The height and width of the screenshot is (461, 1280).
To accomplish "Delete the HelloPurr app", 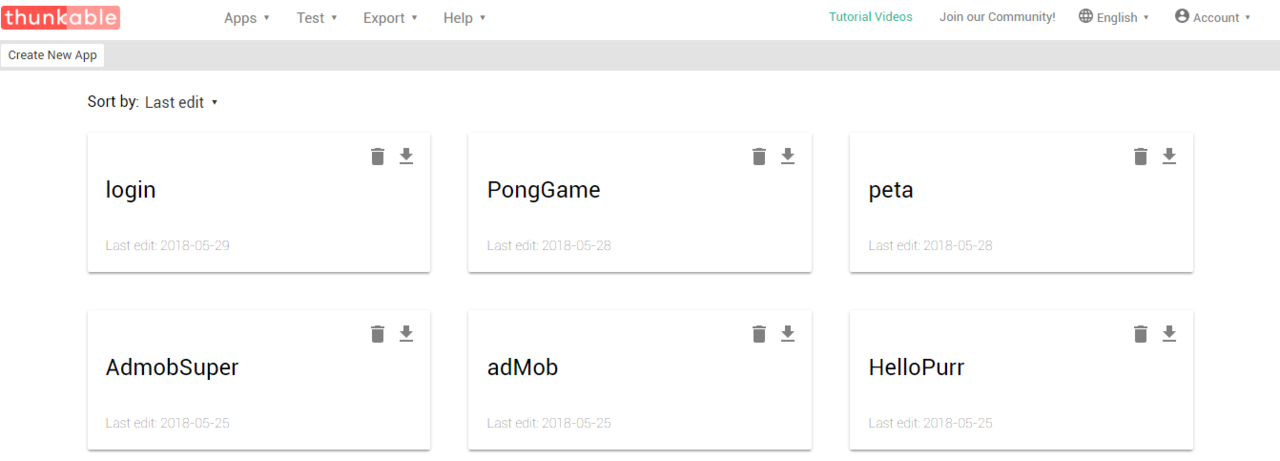I will coord(1140,334).
